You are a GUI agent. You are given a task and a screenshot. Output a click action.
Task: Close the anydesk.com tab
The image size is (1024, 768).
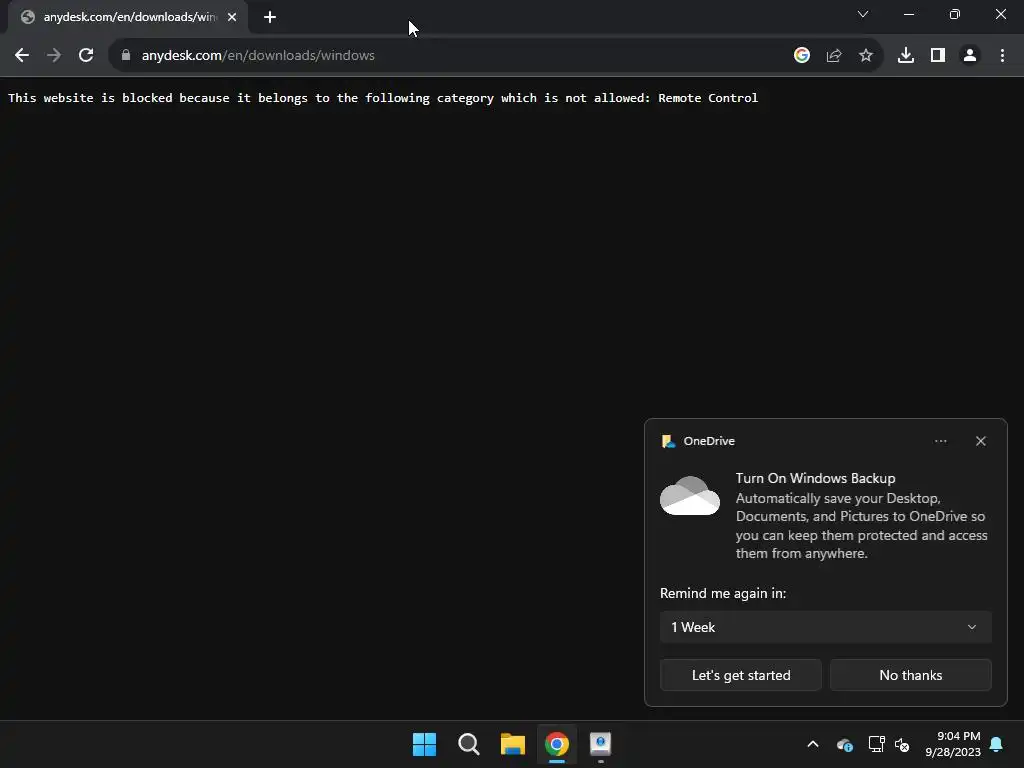coord(232,18)
